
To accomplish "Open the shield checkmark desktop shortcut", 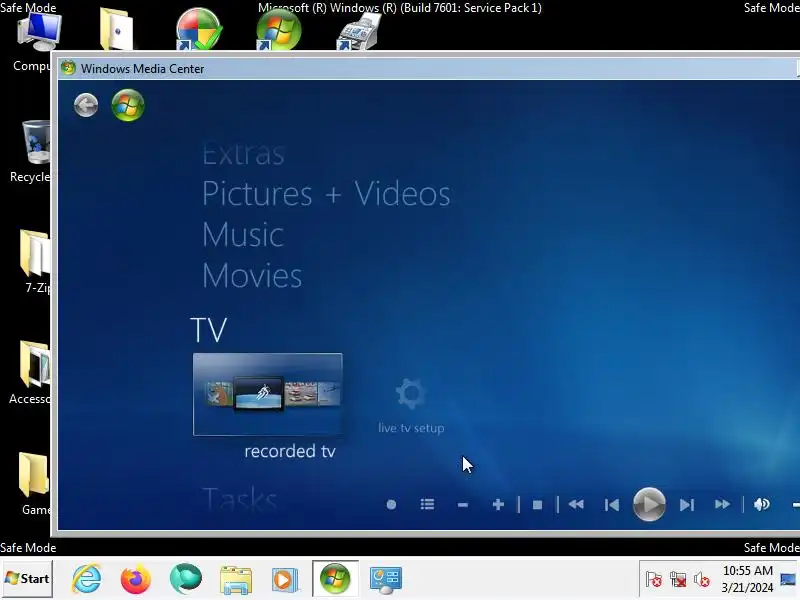I will click(198, 29).
